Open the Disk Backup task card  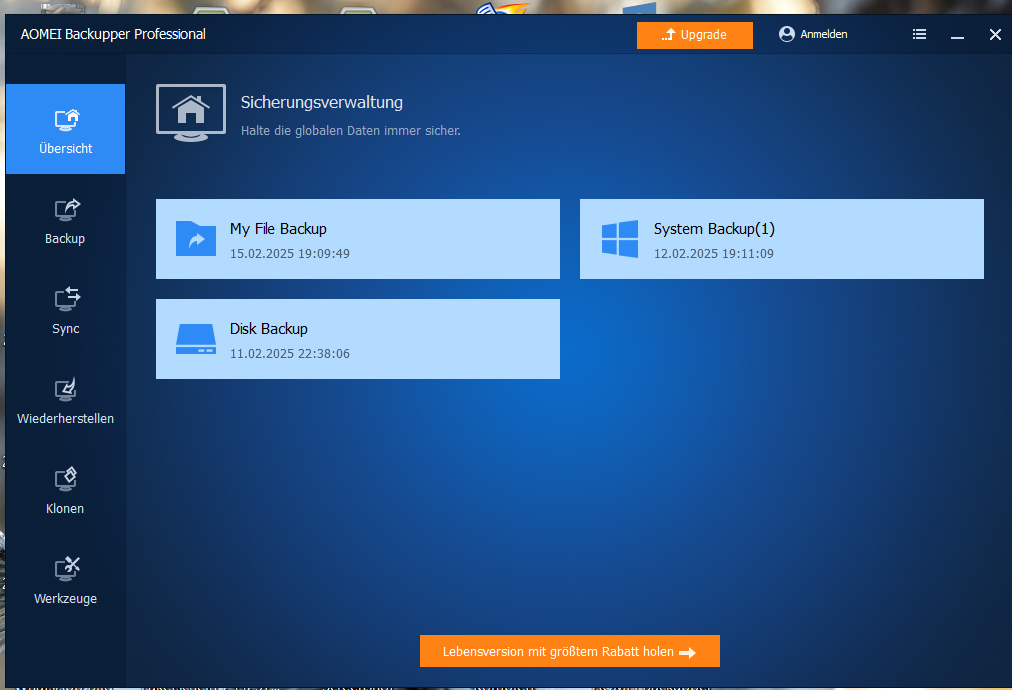358,339
